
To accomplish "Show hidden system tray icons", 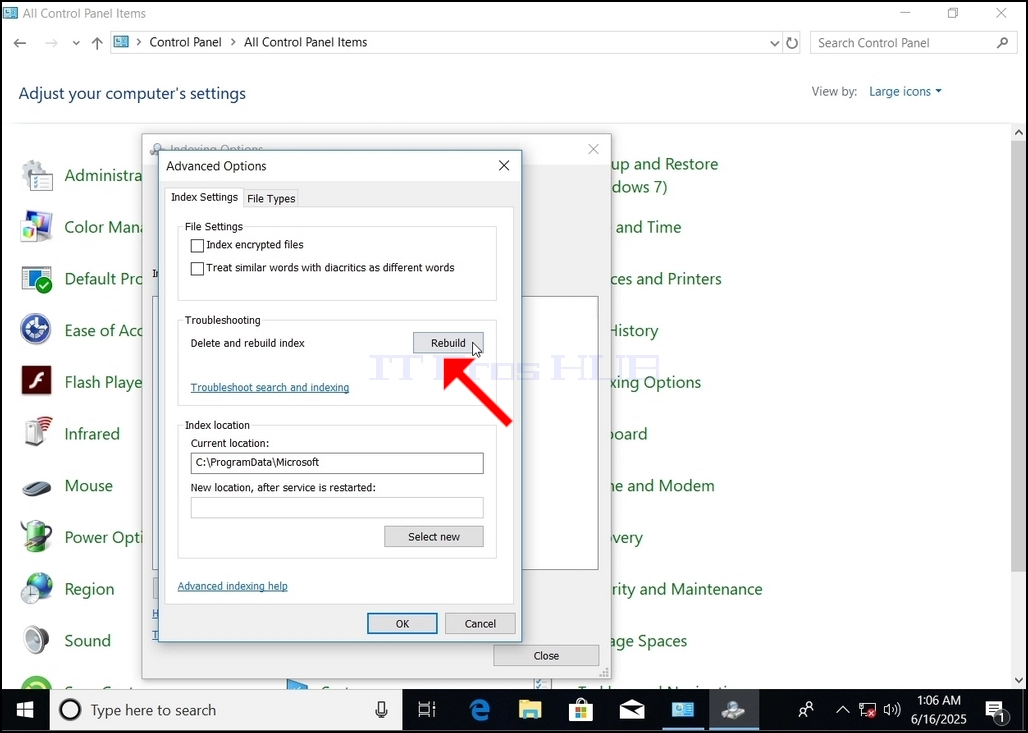I will (x=842, y=710).
